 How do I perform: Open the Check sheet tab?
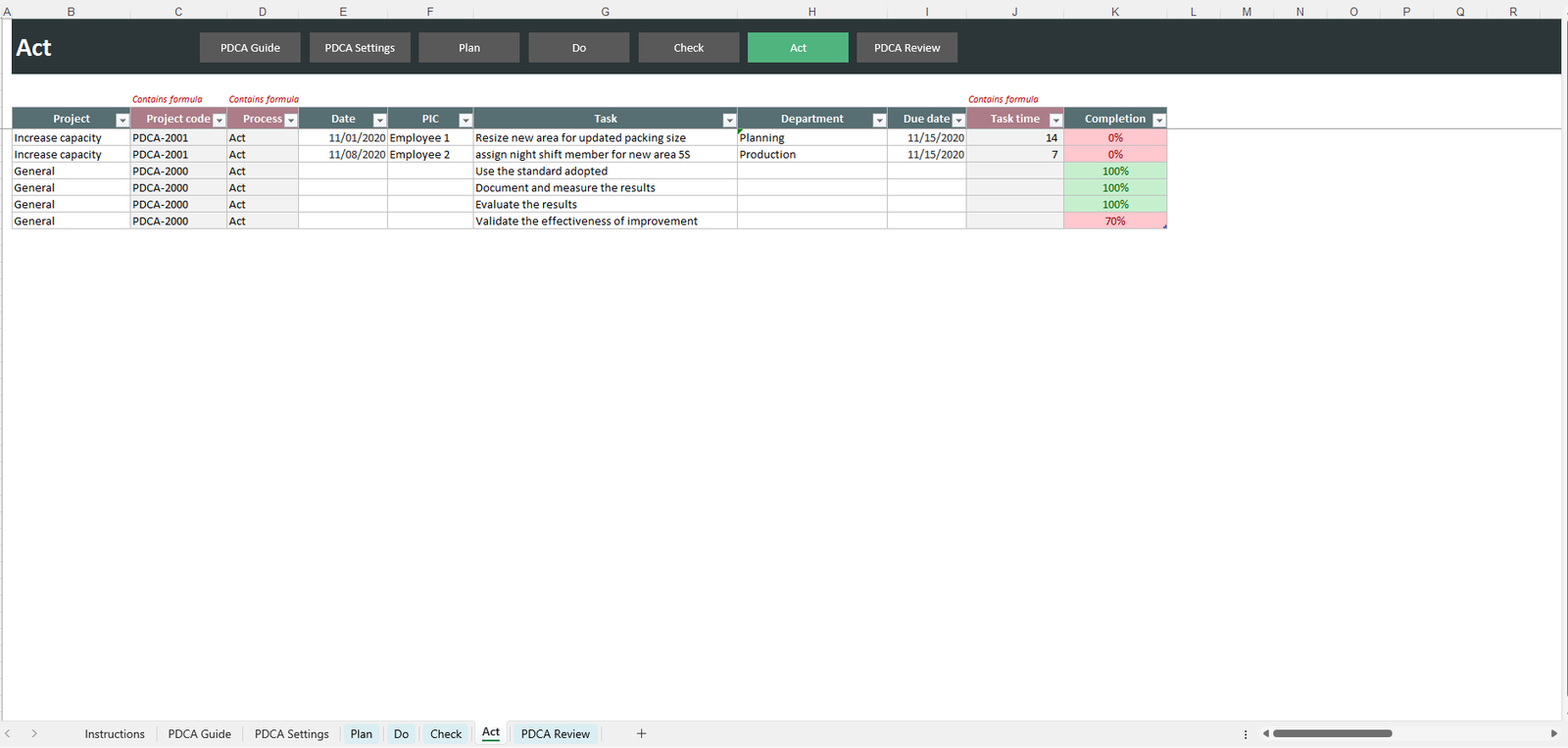pos(446,733)
